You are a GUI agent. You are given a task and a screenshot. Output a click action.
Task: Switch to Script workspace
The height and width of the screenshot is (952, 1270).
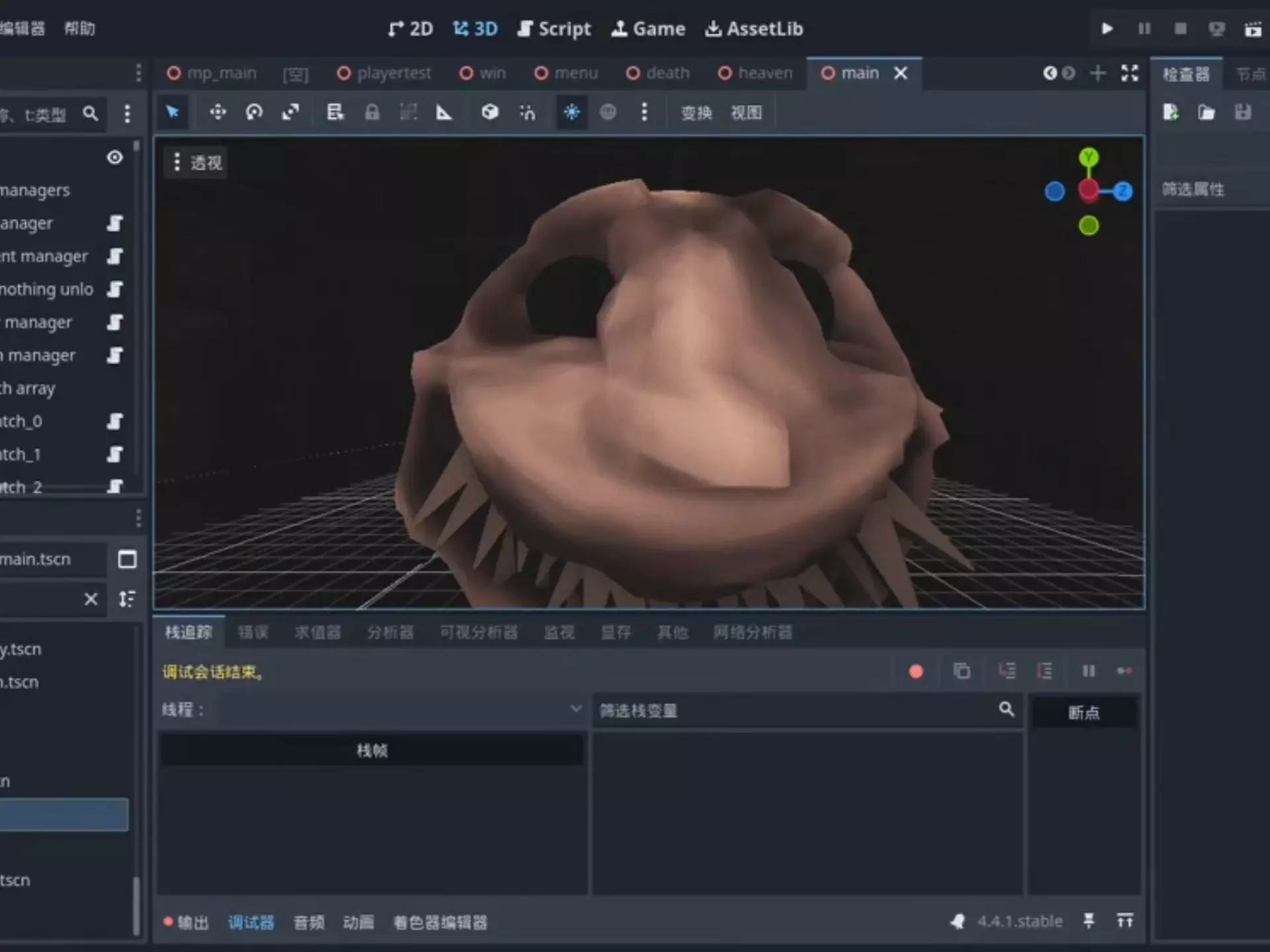click(x=554, y=29)
